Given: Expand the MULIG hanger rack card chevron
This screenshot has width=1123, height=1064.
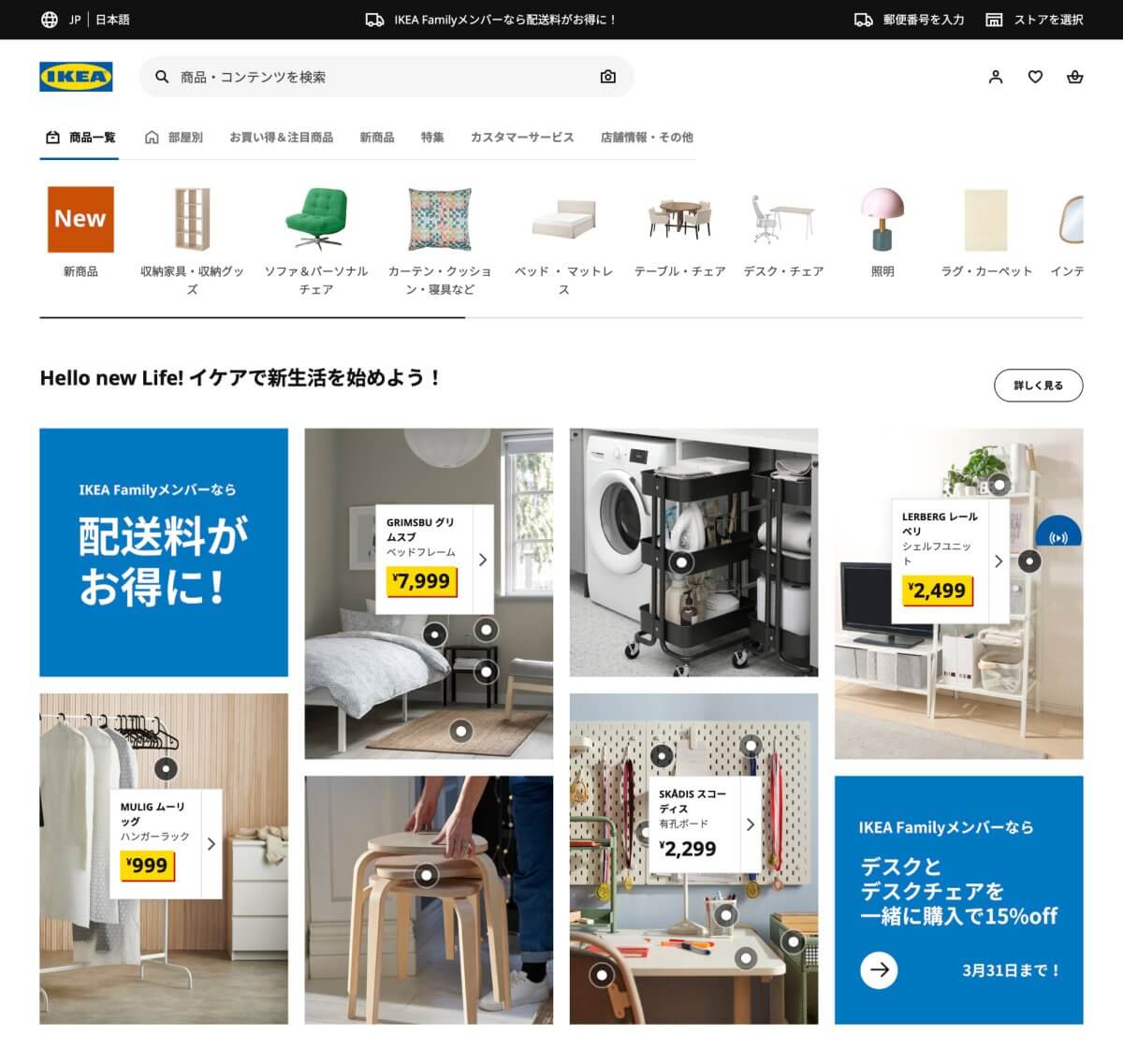Looking at the screenshot, I should [x=211, y=844].
